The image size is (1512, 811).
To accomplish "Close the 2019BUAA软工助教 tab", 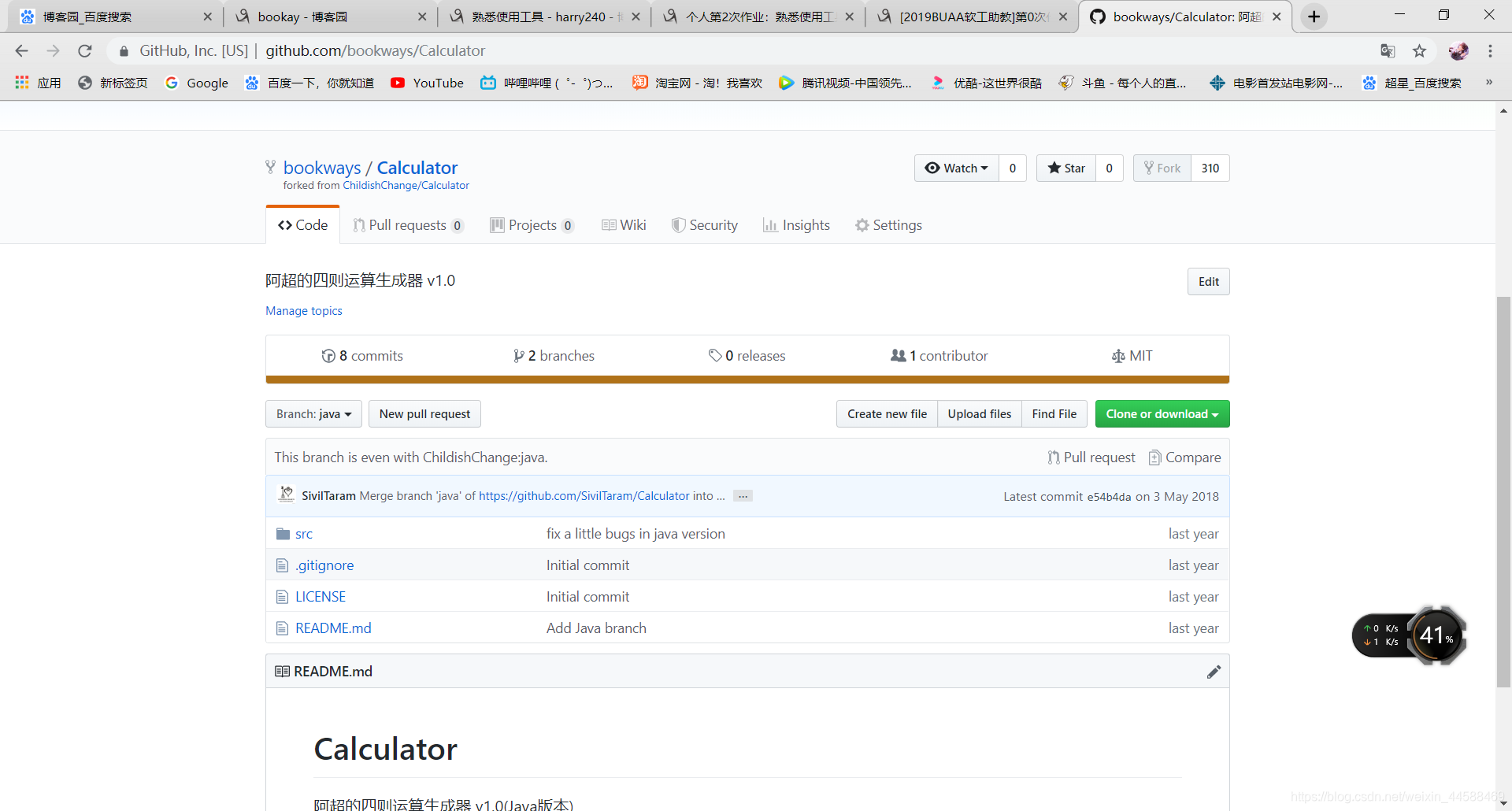I will (x=1063, y=17).
